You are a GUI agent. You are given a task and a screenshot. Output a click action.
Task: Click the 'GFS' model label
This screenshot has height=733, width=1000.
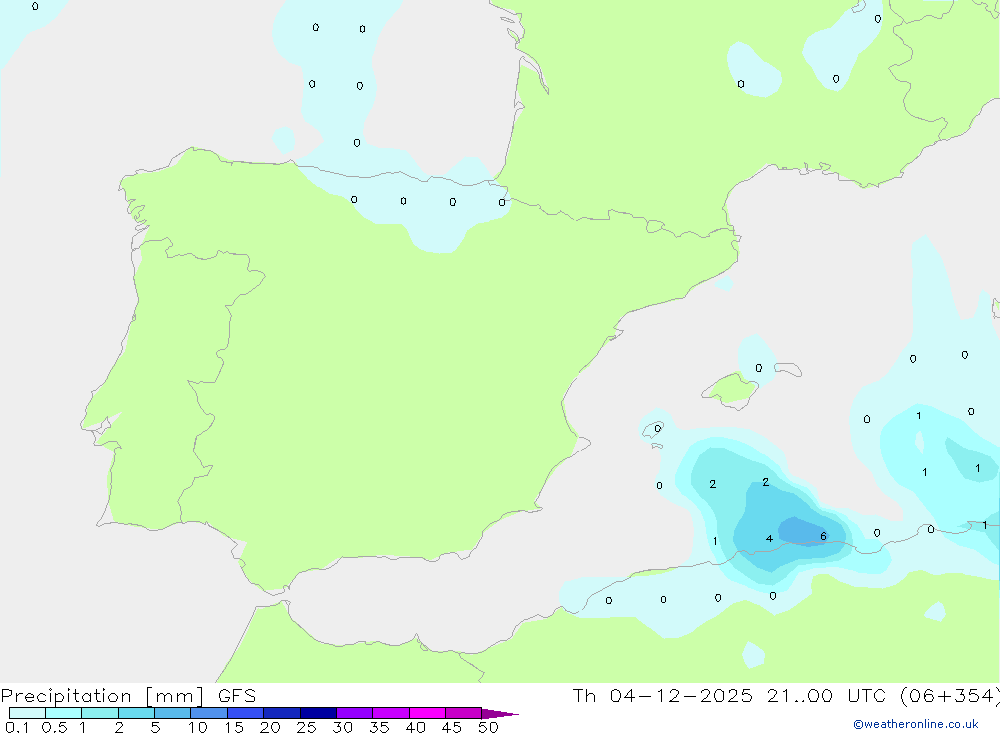coord(237,695)
